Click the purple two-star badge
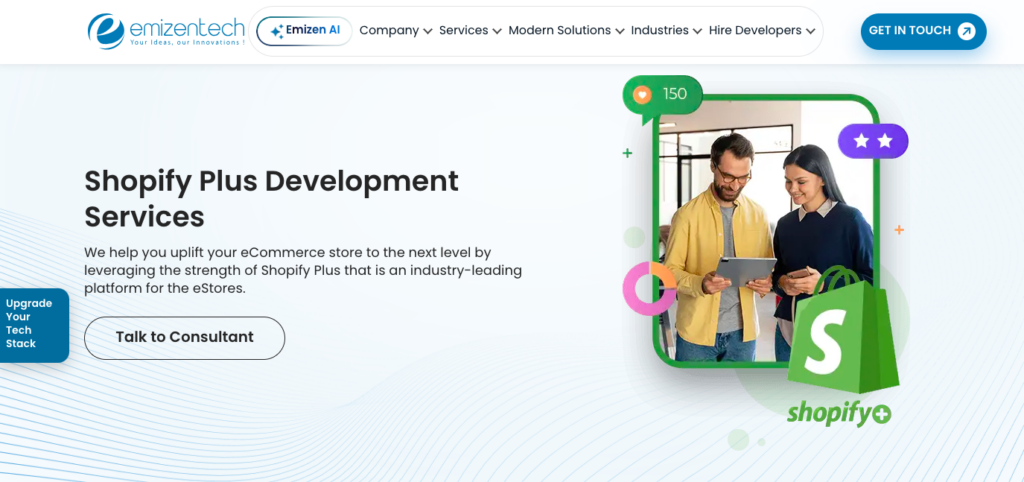The width and height of the screenshot is (1024, 482). 873,141
